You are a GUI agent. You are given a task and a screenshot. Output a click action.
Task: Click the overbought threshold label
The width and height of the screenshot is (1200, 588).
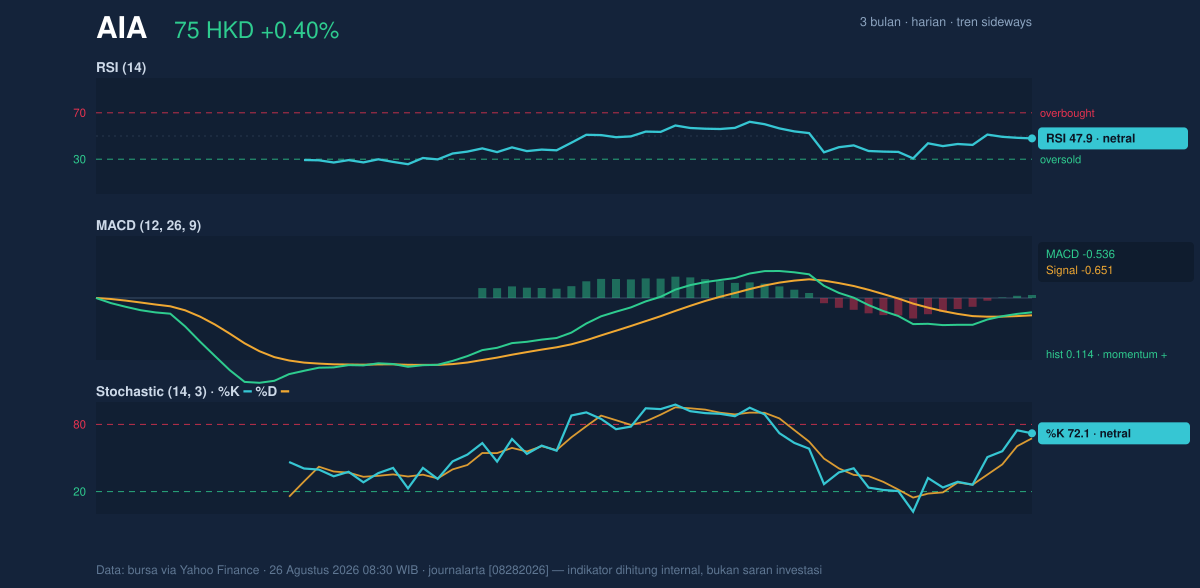point(1067,113)
